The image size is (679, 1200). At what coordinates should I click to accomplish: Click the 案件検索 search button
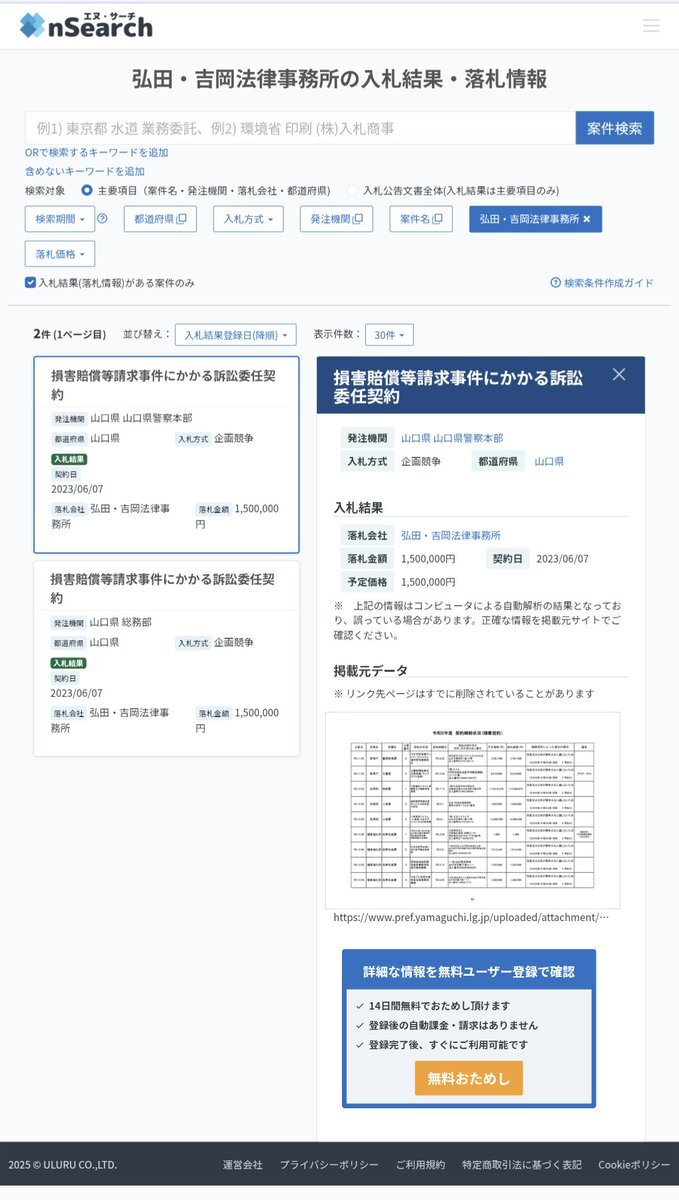coord(615,128)
